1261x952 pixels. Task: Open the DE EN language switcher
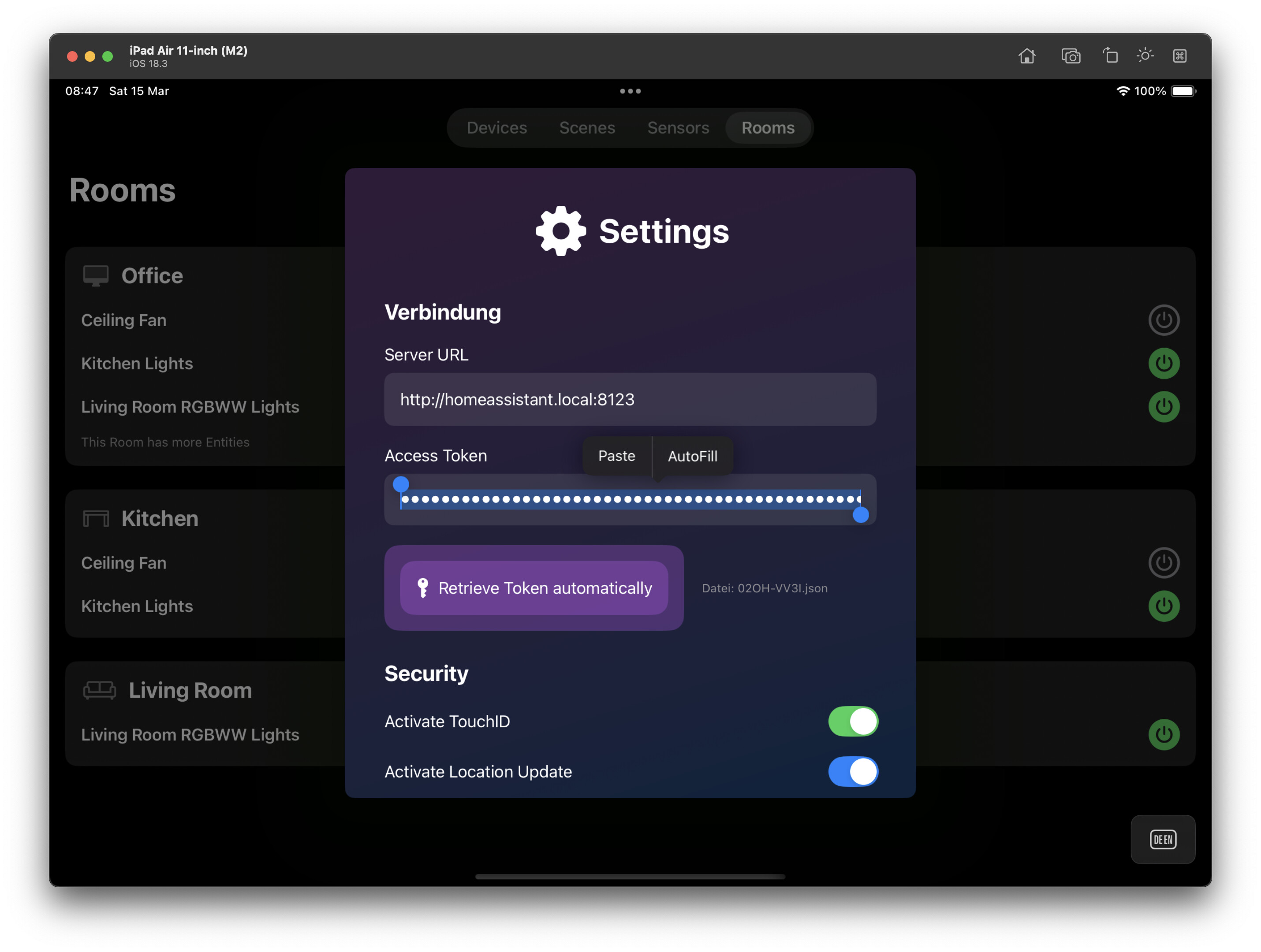[x=1162, y=839]
